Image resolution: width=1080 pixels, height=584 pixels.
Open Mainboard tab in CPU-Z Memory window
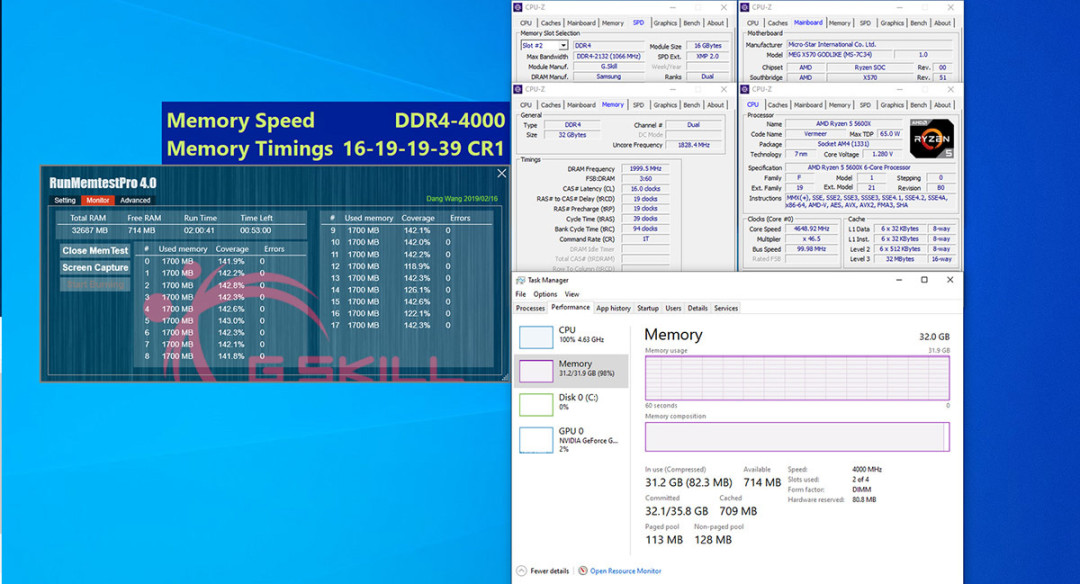click(x=581, y=105)
